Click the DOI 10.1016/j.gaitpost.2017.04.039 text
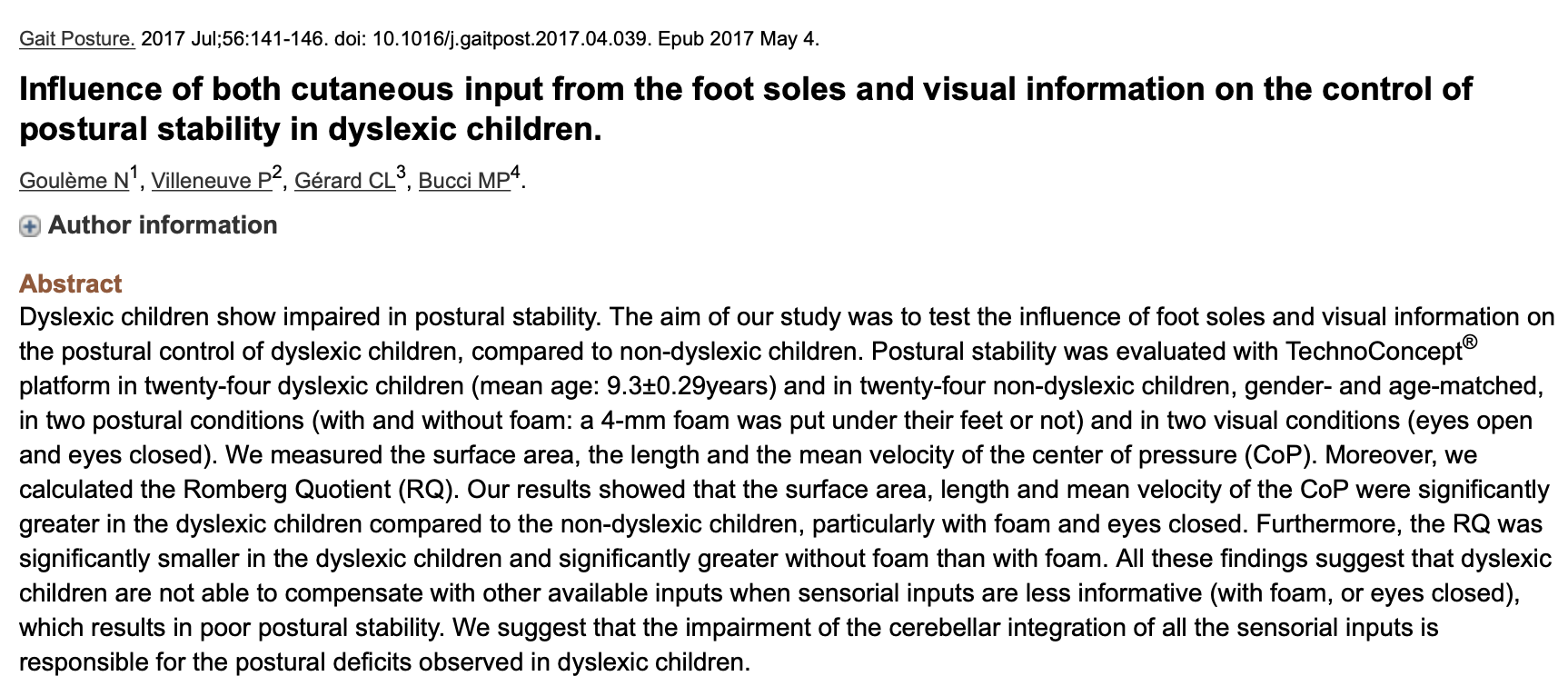Image resolution: width=1568 pixels, height=696 pixels. [x=511, y=39]
